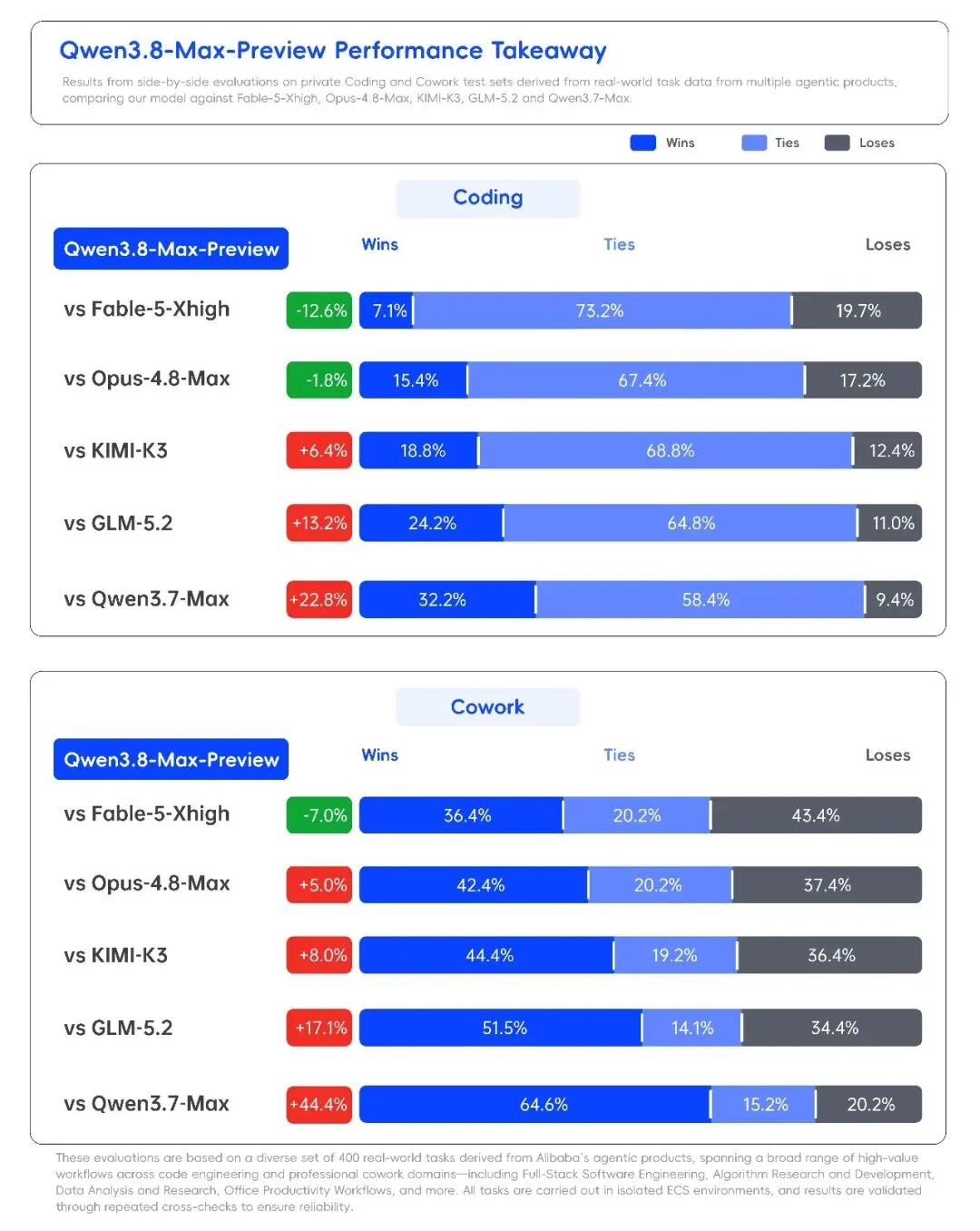Click the red +22.8% delta badge
980x1231 pixels.
[319, 599]
